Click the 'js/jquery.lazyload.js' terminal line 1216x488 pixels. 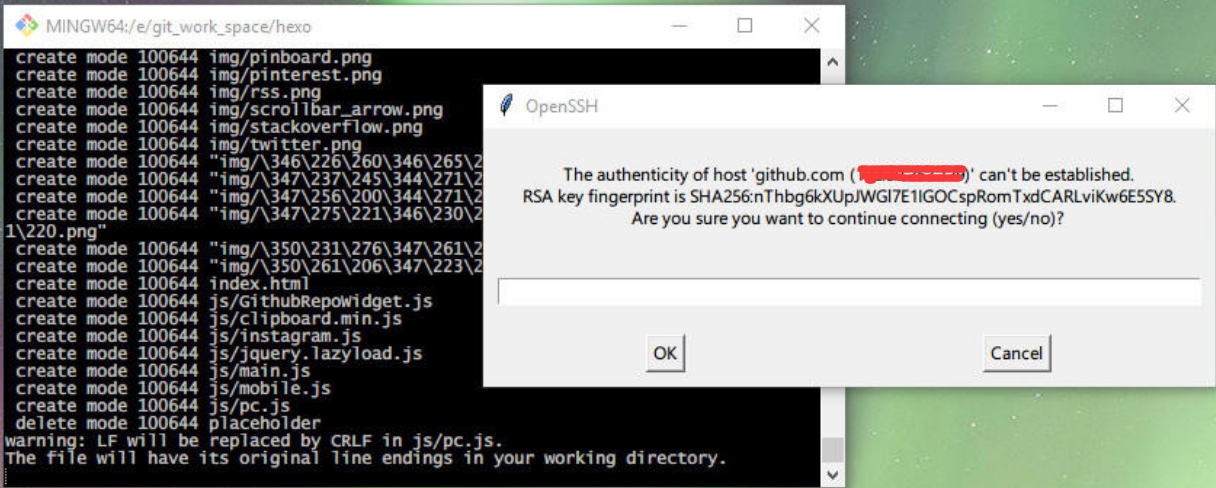[x=220, y=353]
